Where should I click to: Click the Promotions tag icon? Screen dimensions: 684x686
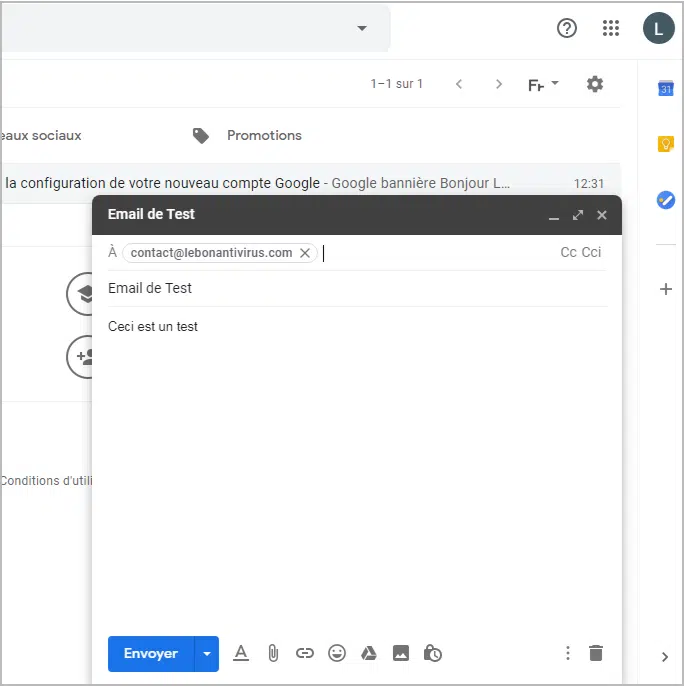click(201, 136)
